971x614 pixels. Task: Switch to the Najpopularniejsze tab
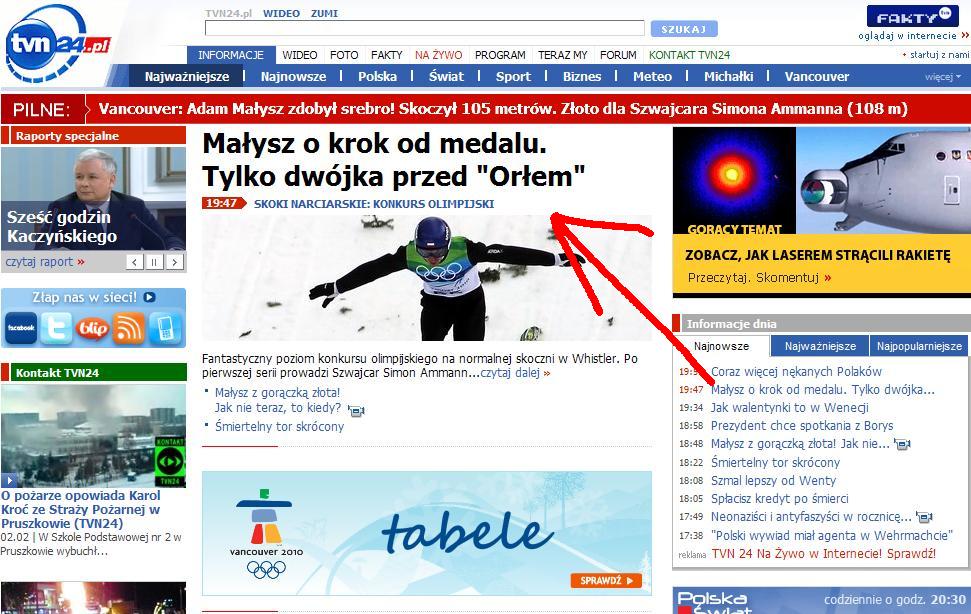(919, 346)
